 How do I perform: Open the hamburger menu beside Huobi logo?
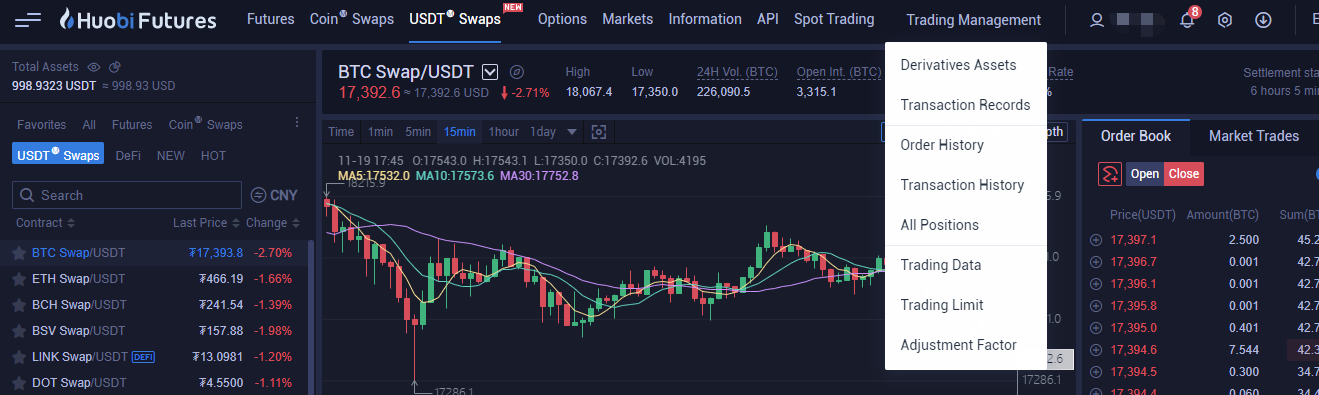[x=28, y=19]
